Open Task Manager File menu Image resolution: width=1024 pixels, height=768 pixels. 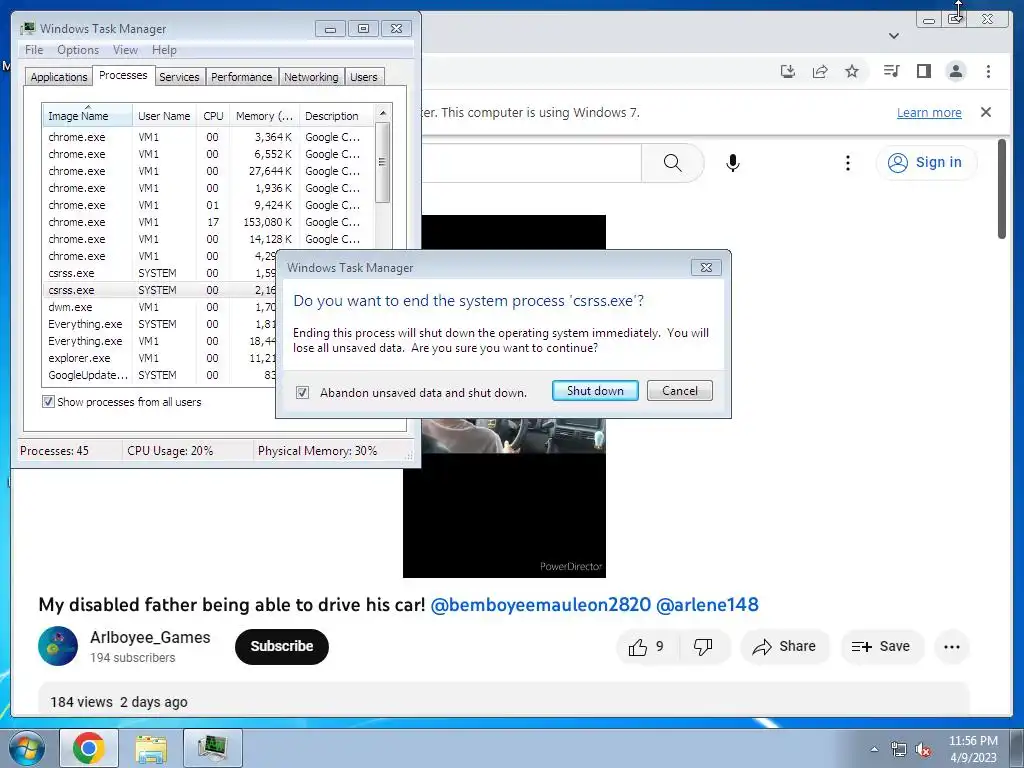[34, 50]
